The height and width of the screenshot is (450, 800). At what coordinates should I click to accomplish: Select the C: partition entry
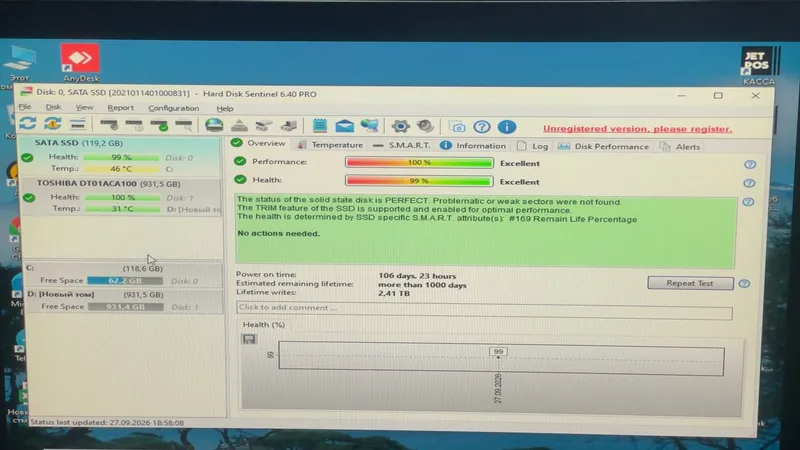[x=124, y=274]
